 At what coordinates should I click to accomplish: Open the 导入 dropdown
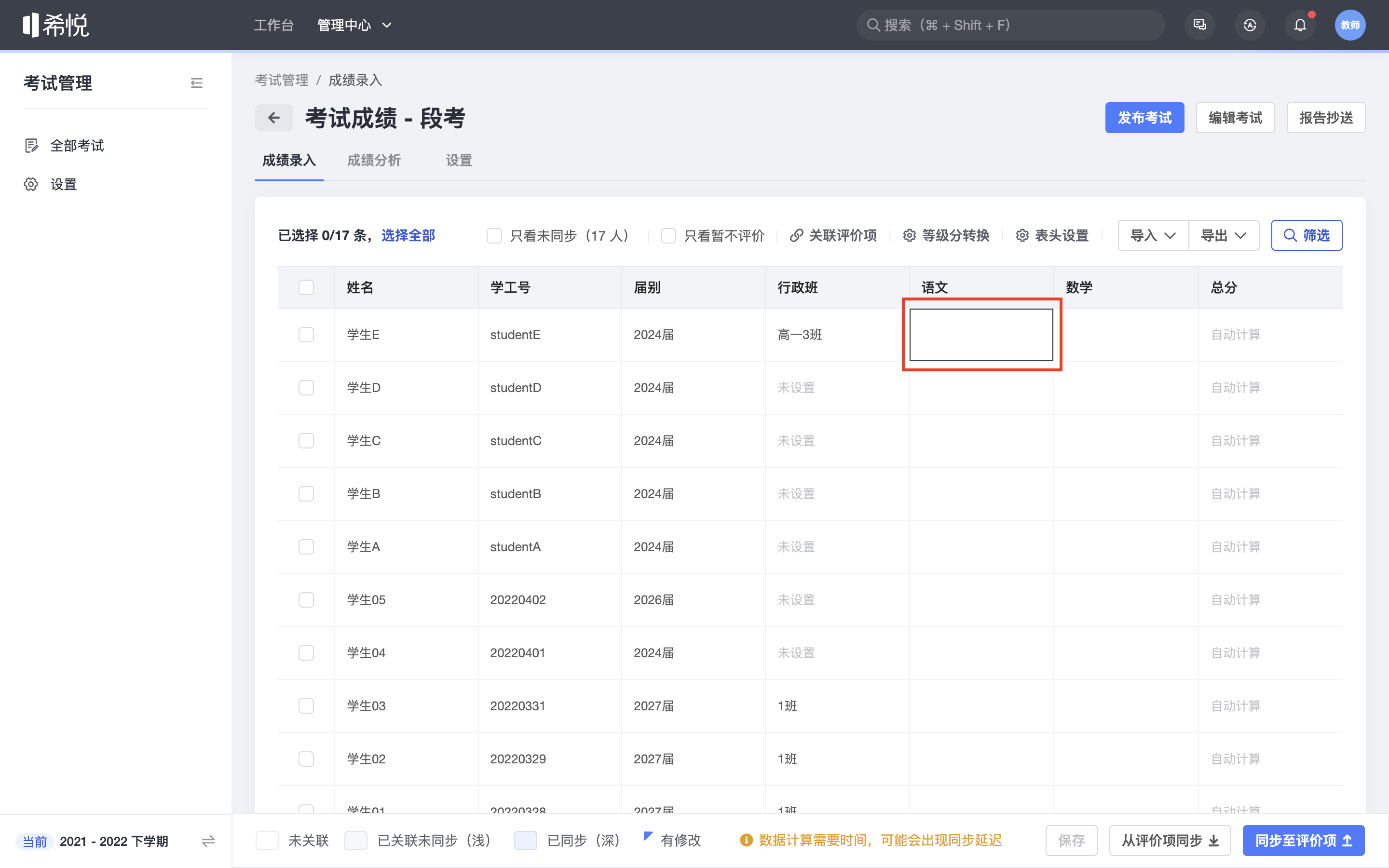pos(1153,235)
